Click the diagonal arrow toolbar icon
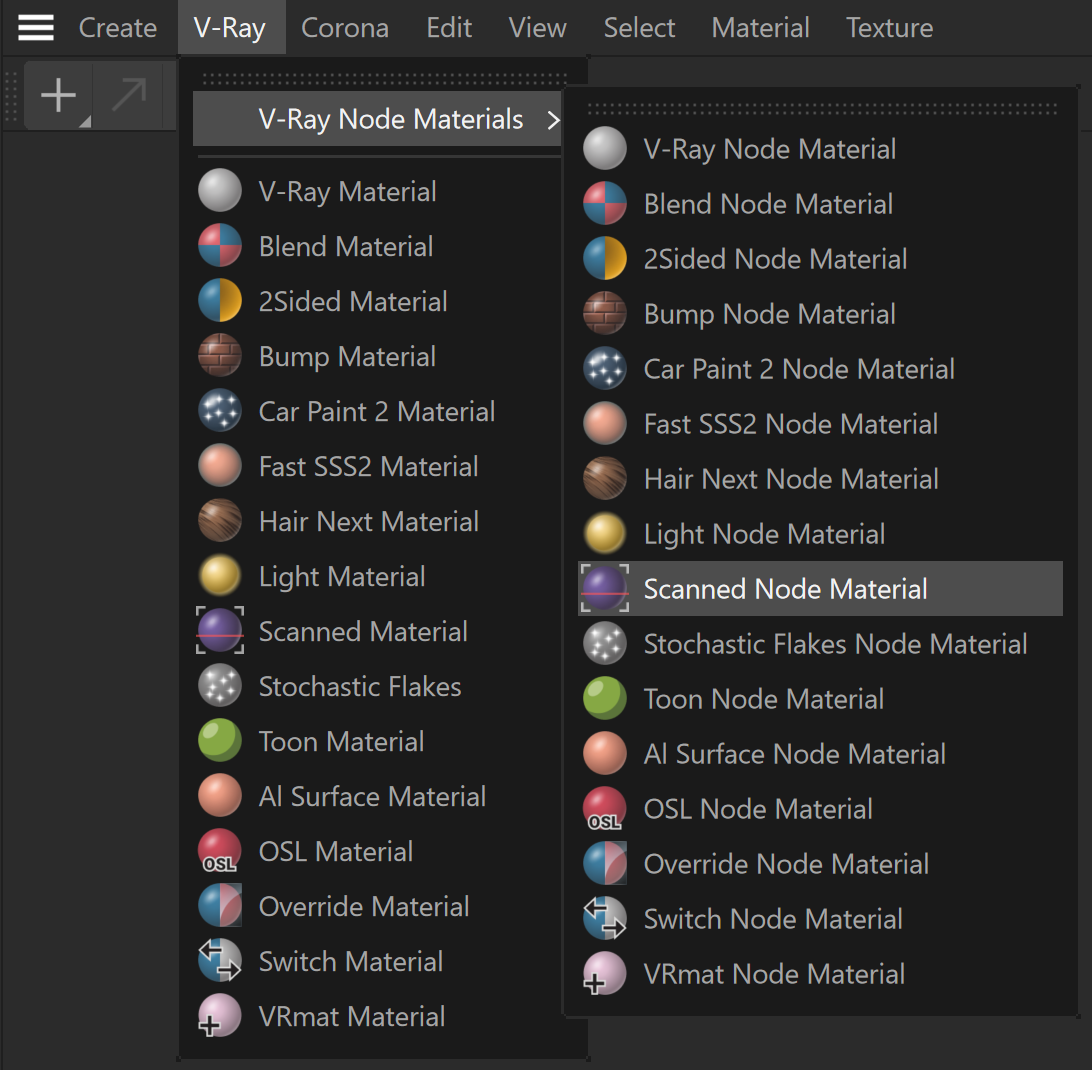The height and width of the screenshot is (1070, 1092). pyautogui.click(x=130, y=95)
